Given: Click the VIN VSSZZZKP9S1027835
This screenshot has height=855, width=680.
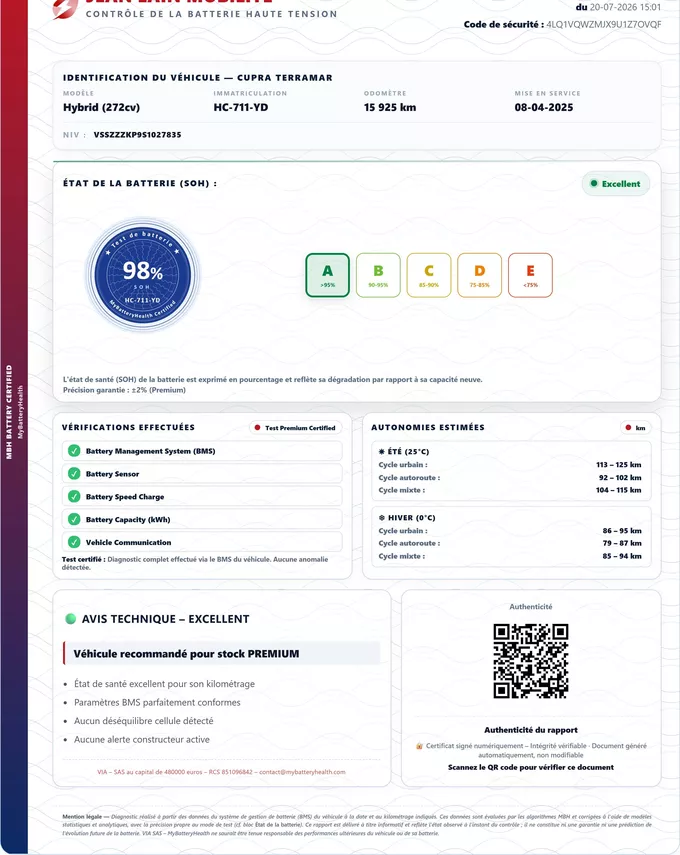Looking at the screenshot, I should pos(137,135).
